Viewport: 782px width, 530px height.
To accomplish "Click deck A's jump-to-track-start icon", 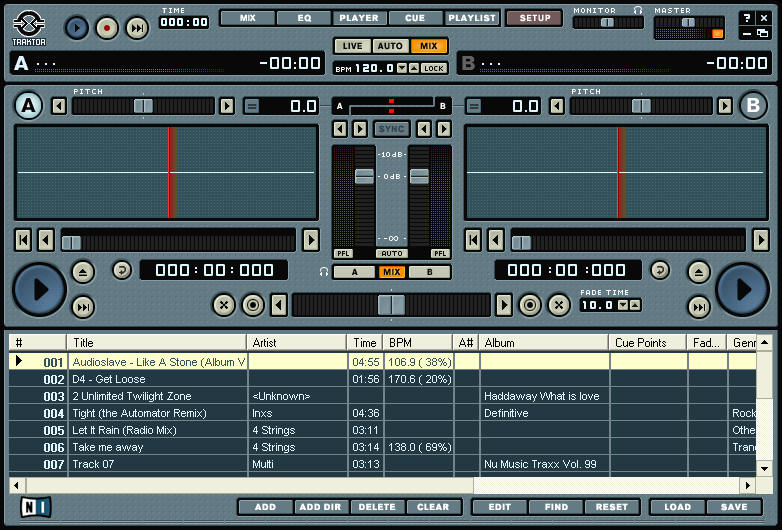I will tap(23, 240).
